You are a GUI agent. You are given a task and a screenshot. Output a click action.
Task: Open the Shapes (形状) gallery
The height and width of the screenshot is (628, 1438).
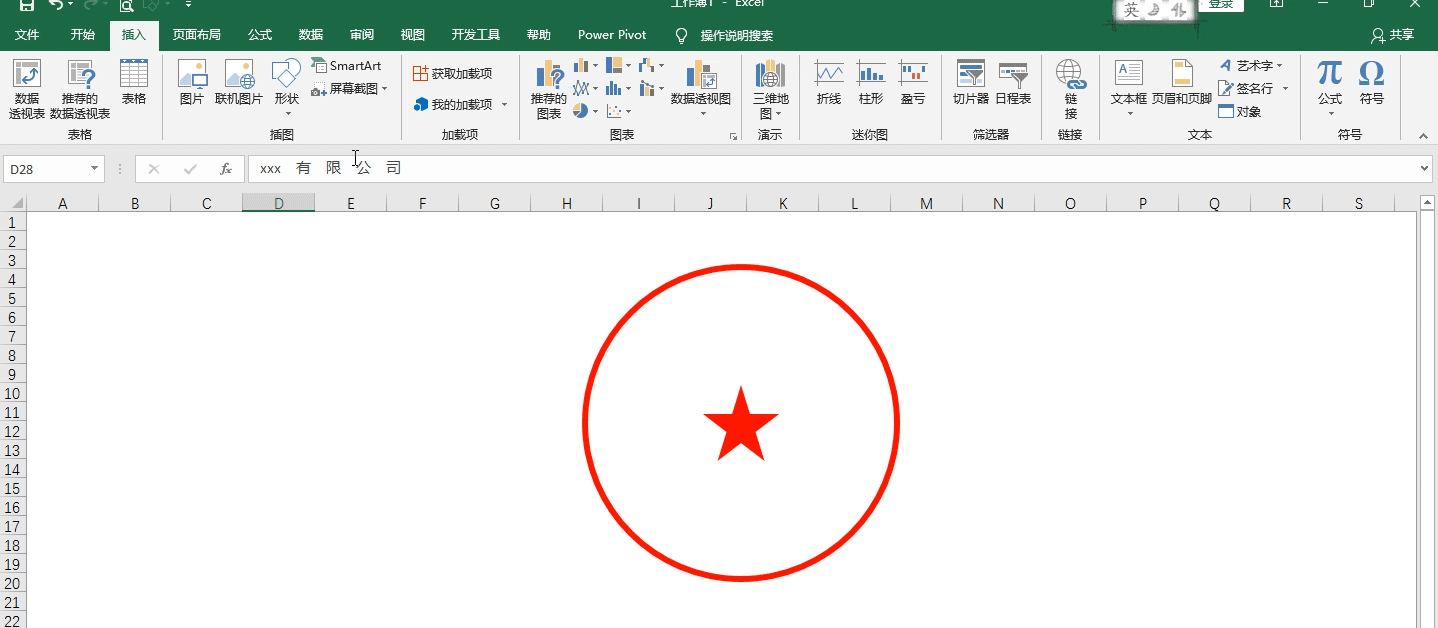tap(287, 89)
